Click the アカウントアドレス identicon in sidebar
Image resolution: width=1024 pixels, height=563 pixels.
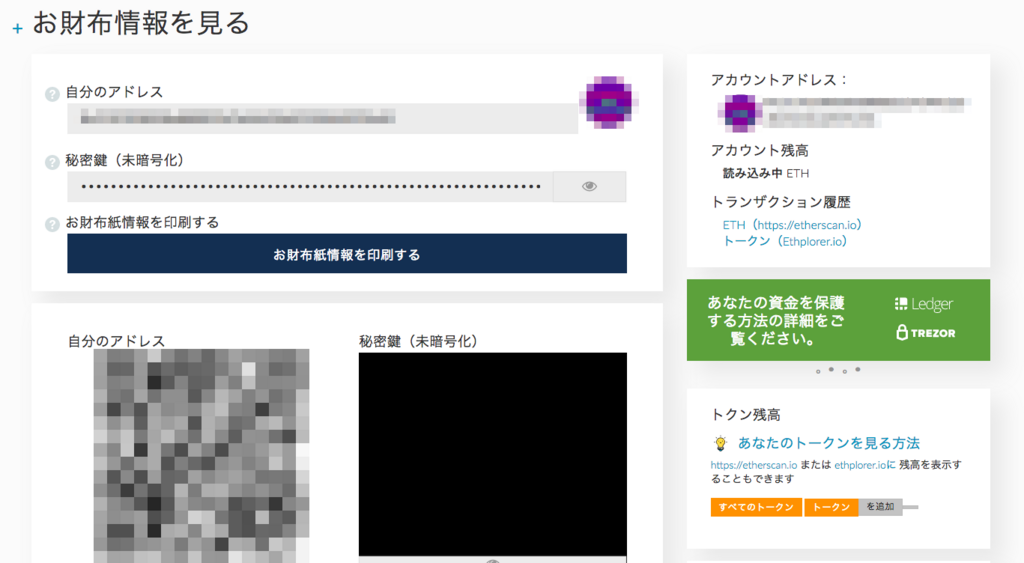740,112
